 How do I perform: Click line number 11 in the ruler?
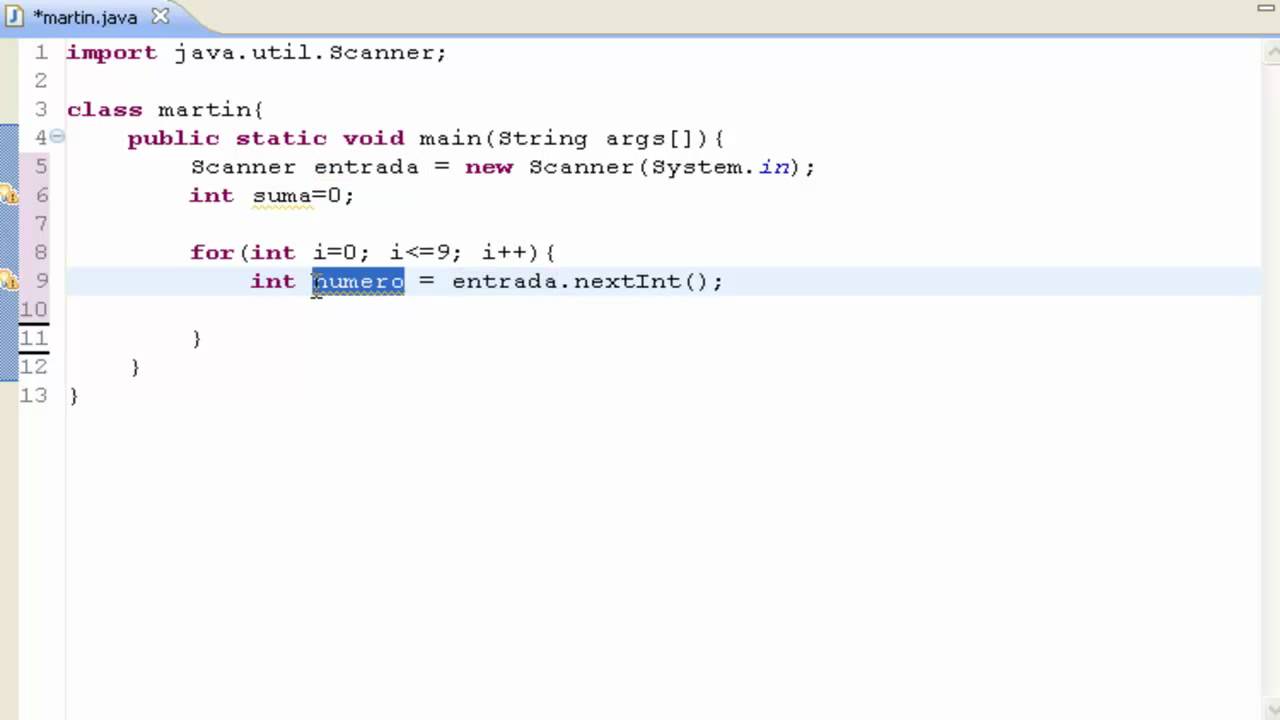pyautogui.click(x=33, y=338)
